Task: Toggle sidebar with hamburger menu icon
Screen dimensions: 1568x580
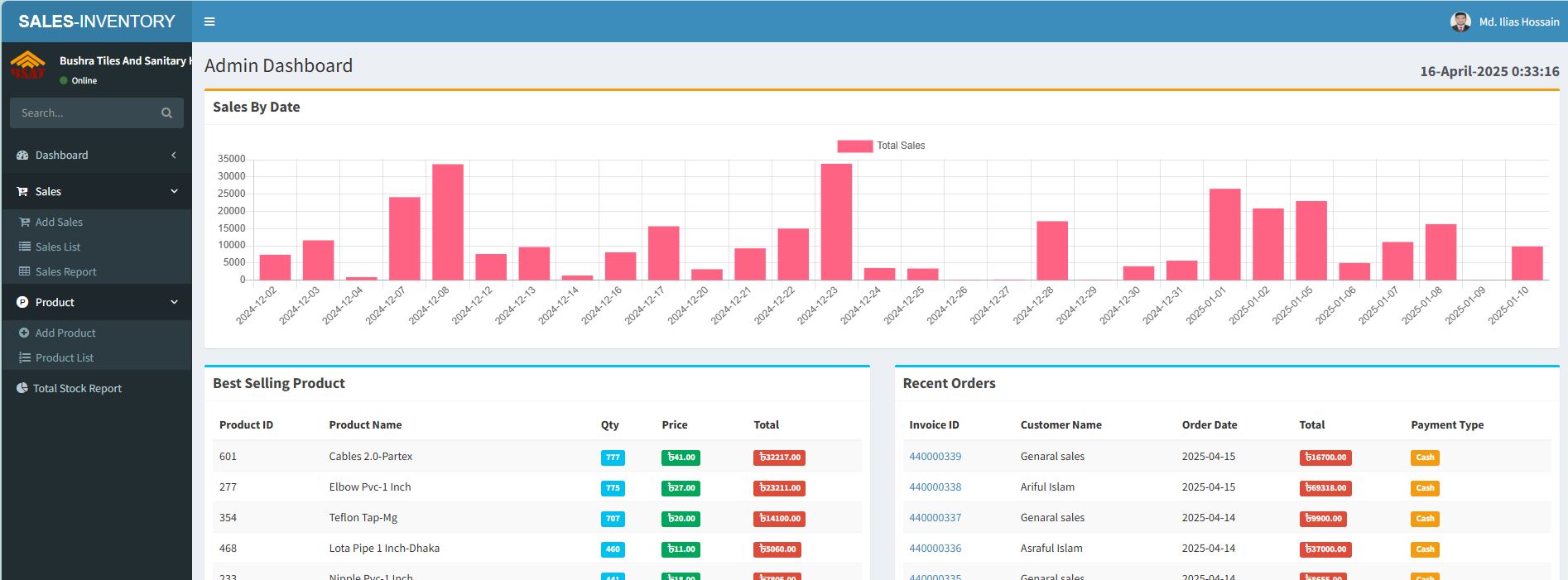Action: tap(209, 22)
